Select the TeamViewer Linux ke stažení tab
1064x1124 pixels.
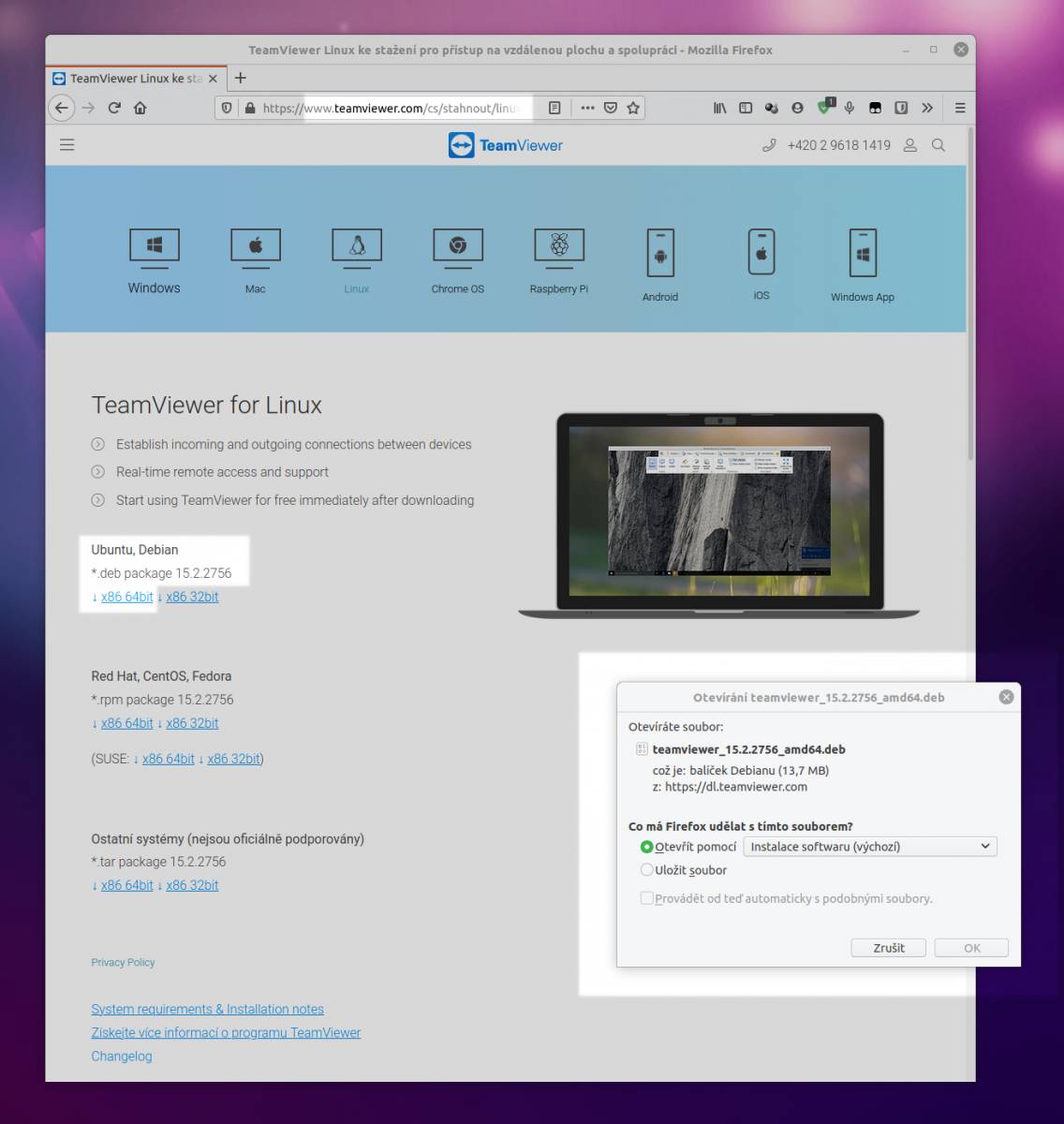pos(135,79)
